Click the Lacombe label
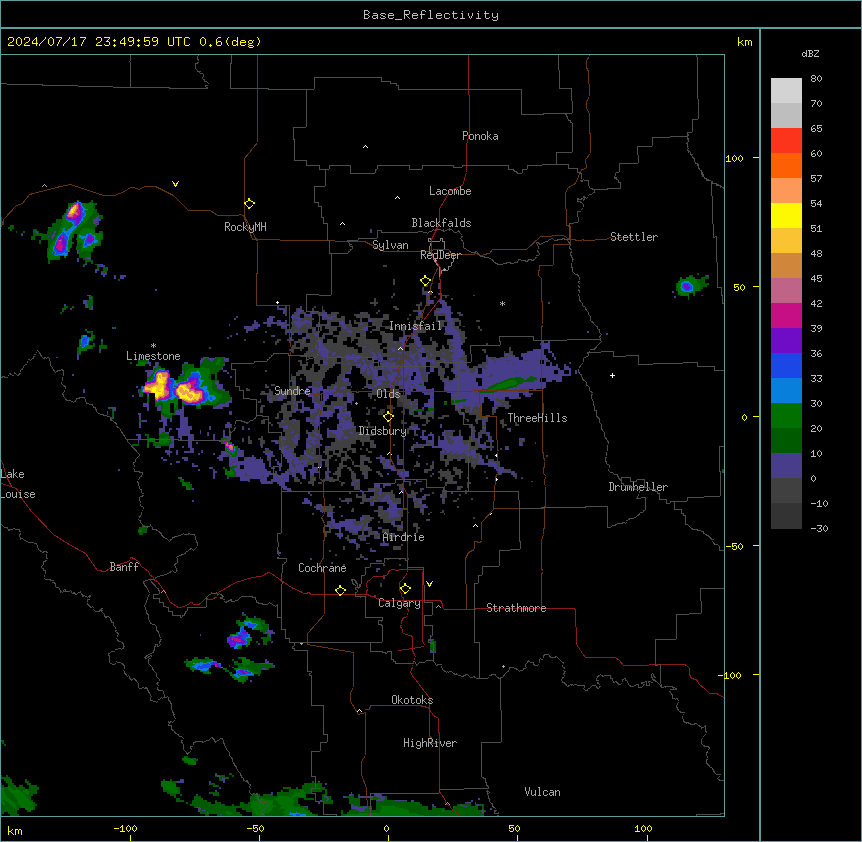This screenshot has width=862, height=842. (450, 191)
